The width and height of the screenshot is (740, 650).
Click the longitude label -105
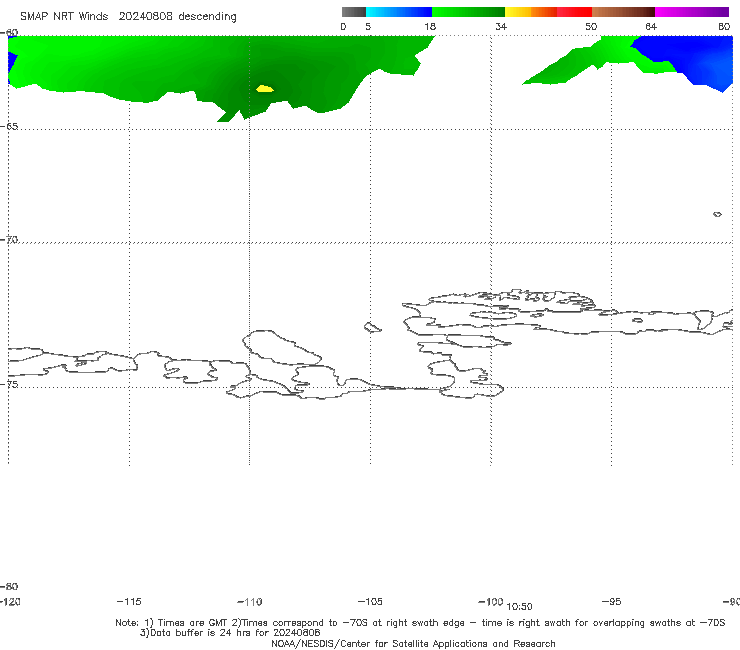[x=370, y=602]
